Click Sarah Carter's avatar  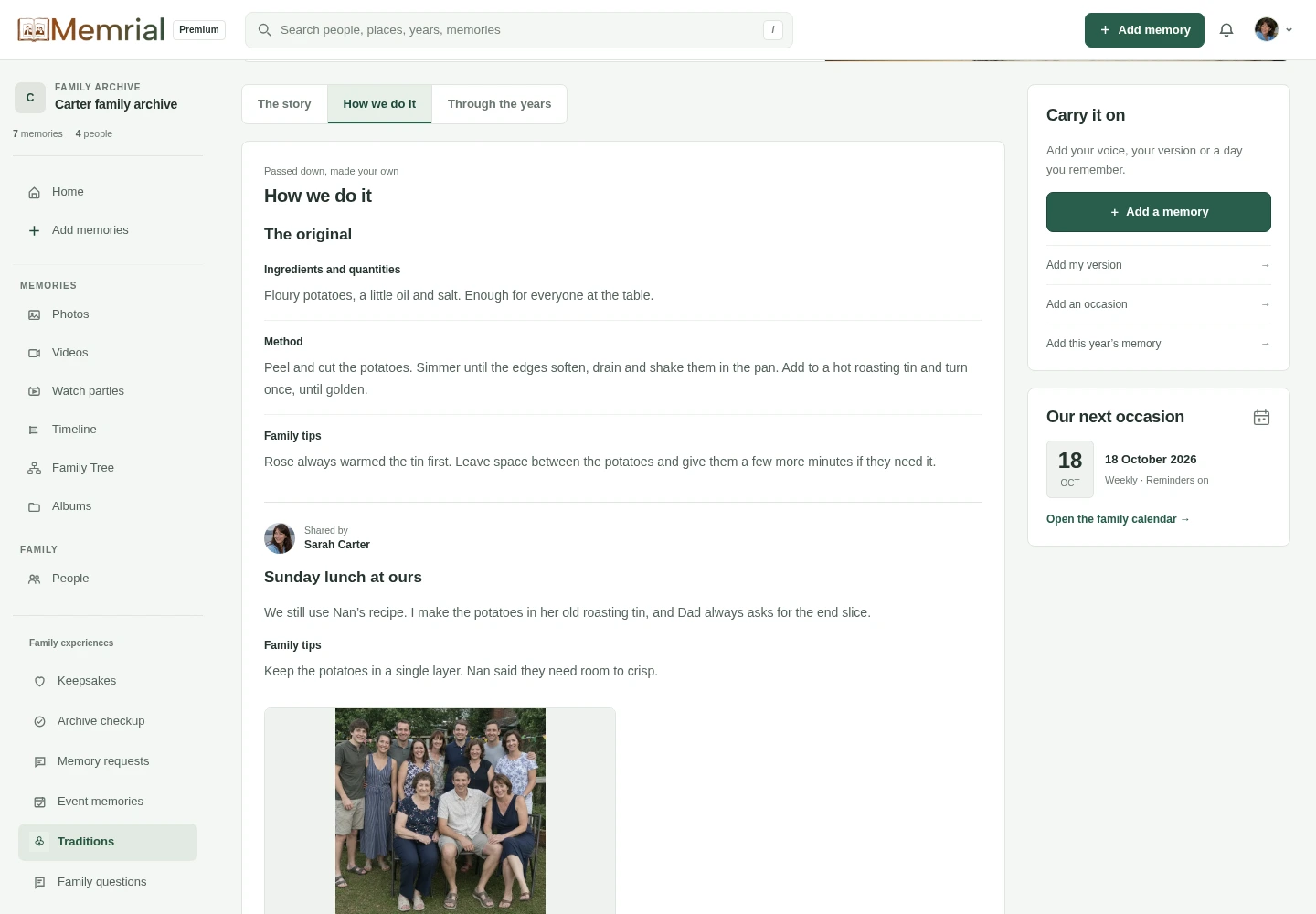point(280,538)
